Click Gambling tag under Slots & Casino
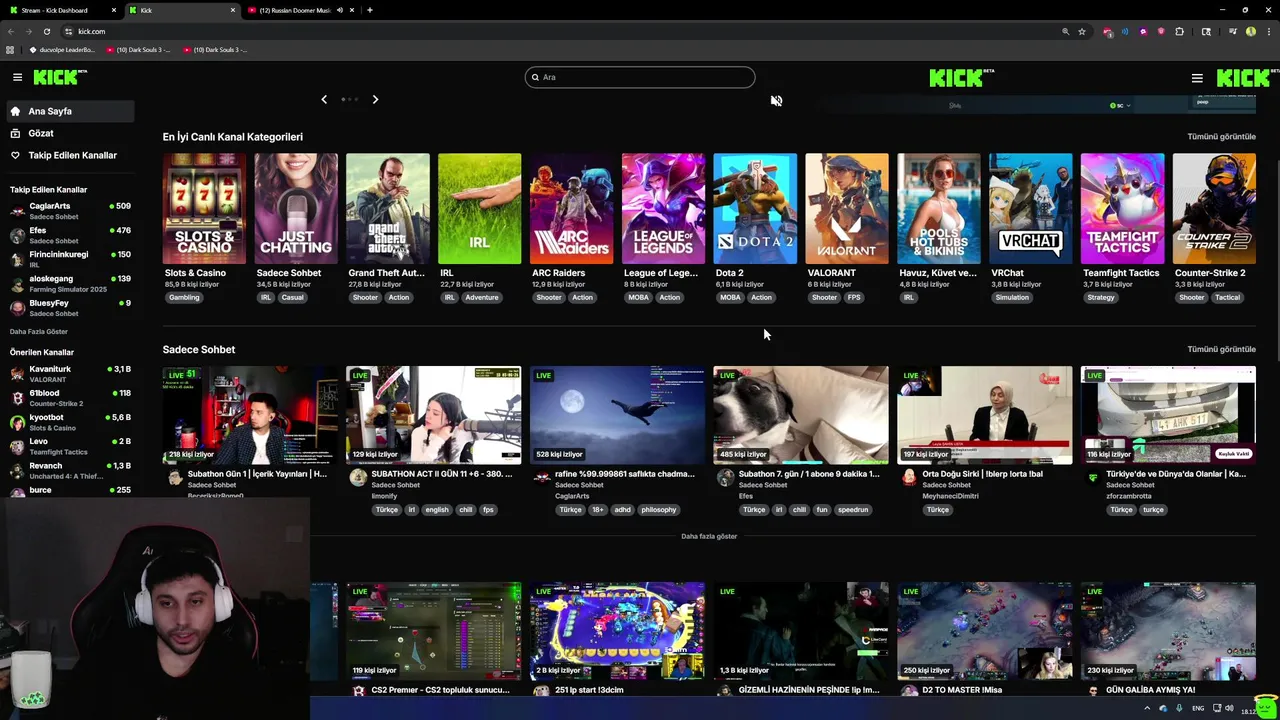The image size is (1280, 720). (x=184, y=297)
